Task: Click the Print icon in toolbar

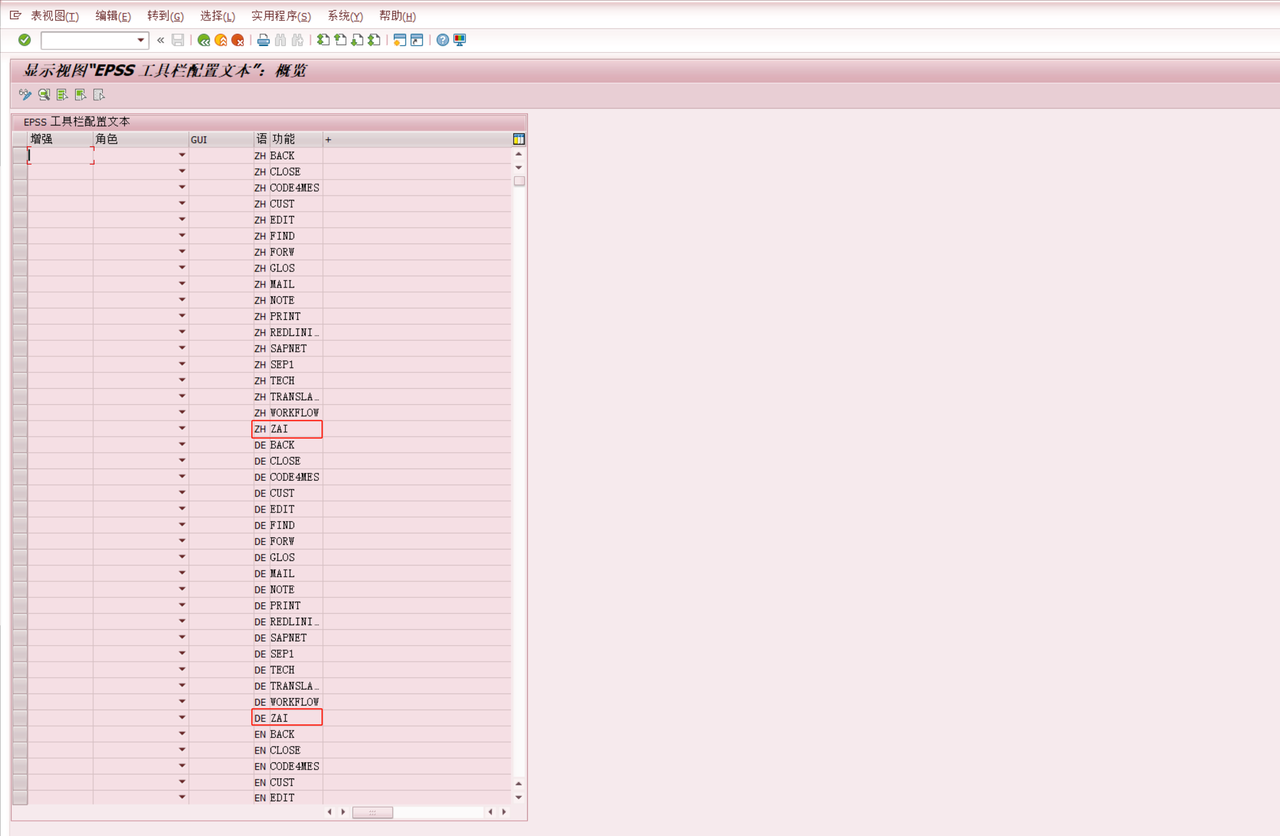Action: (263, 40)
